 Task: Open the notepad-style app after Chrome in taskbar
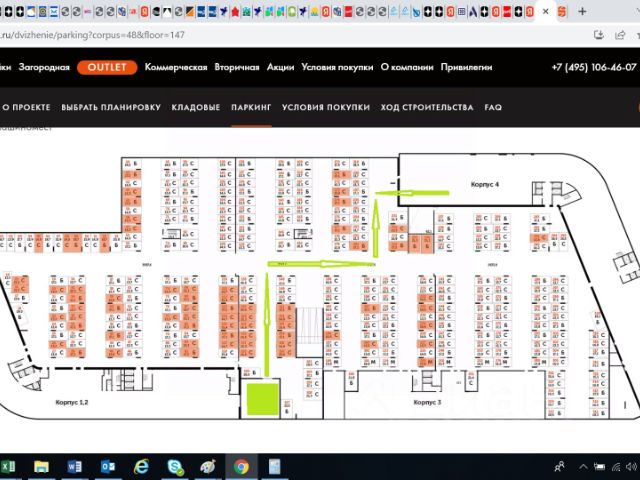pos(275,467)
